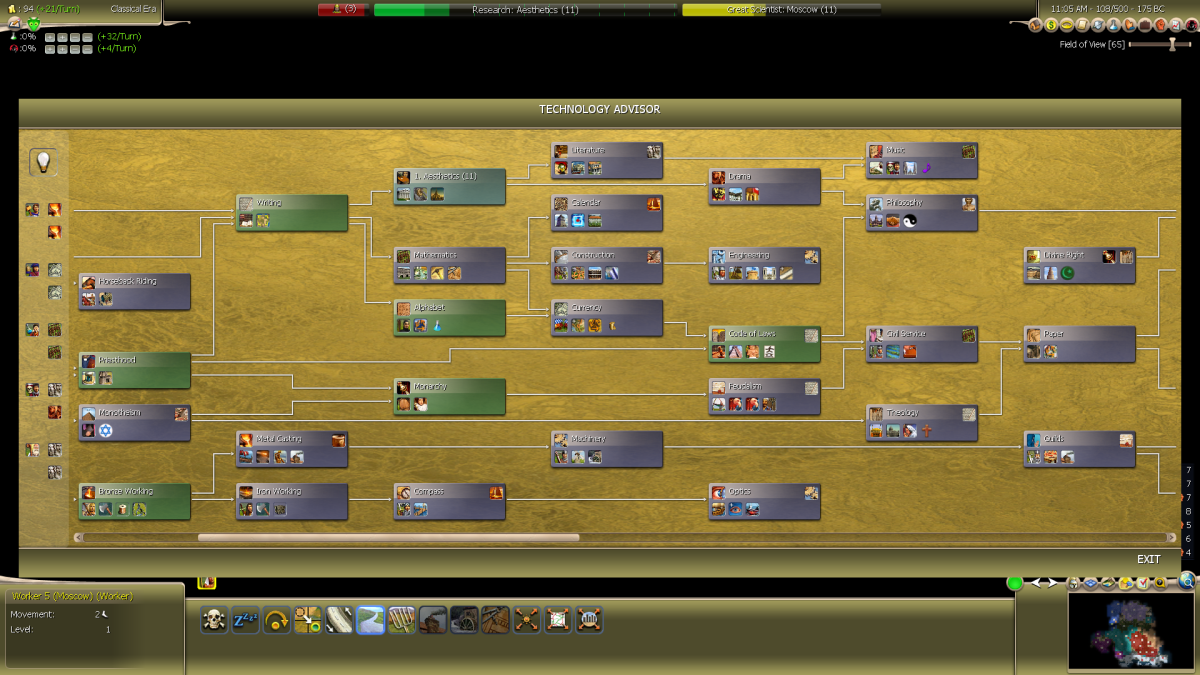Select the Aesthetics technology box

click(450, 186)
